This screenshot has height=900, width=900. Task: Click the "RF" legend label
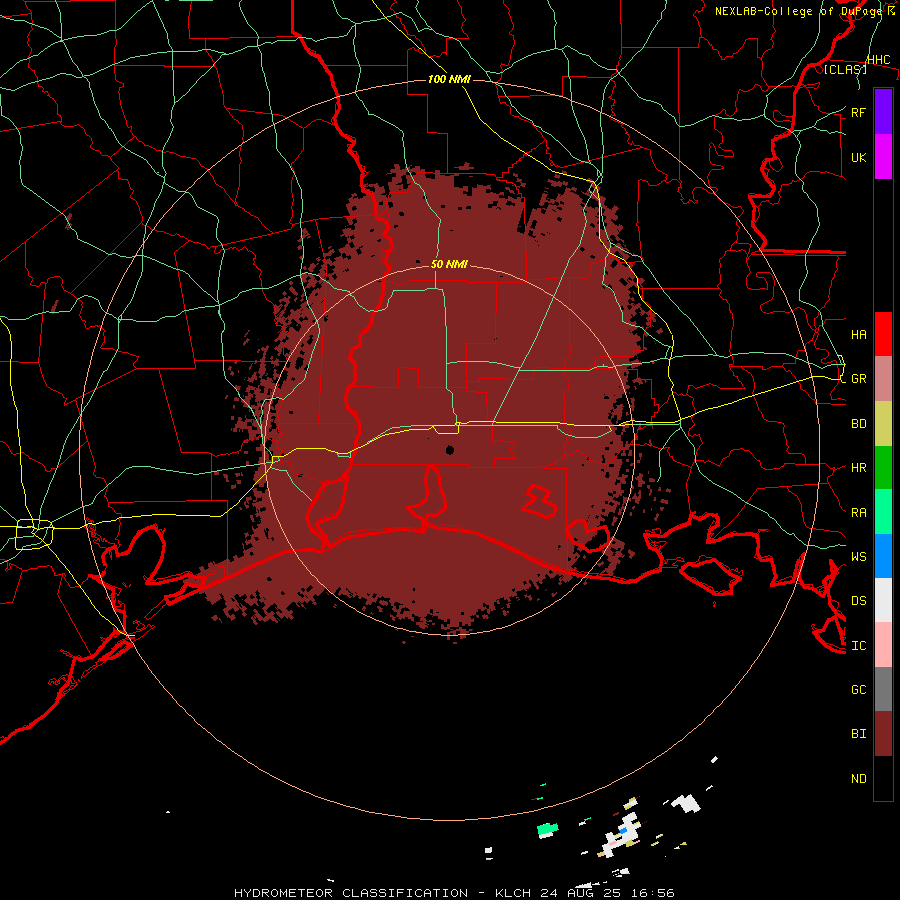(x=858, y=112)
